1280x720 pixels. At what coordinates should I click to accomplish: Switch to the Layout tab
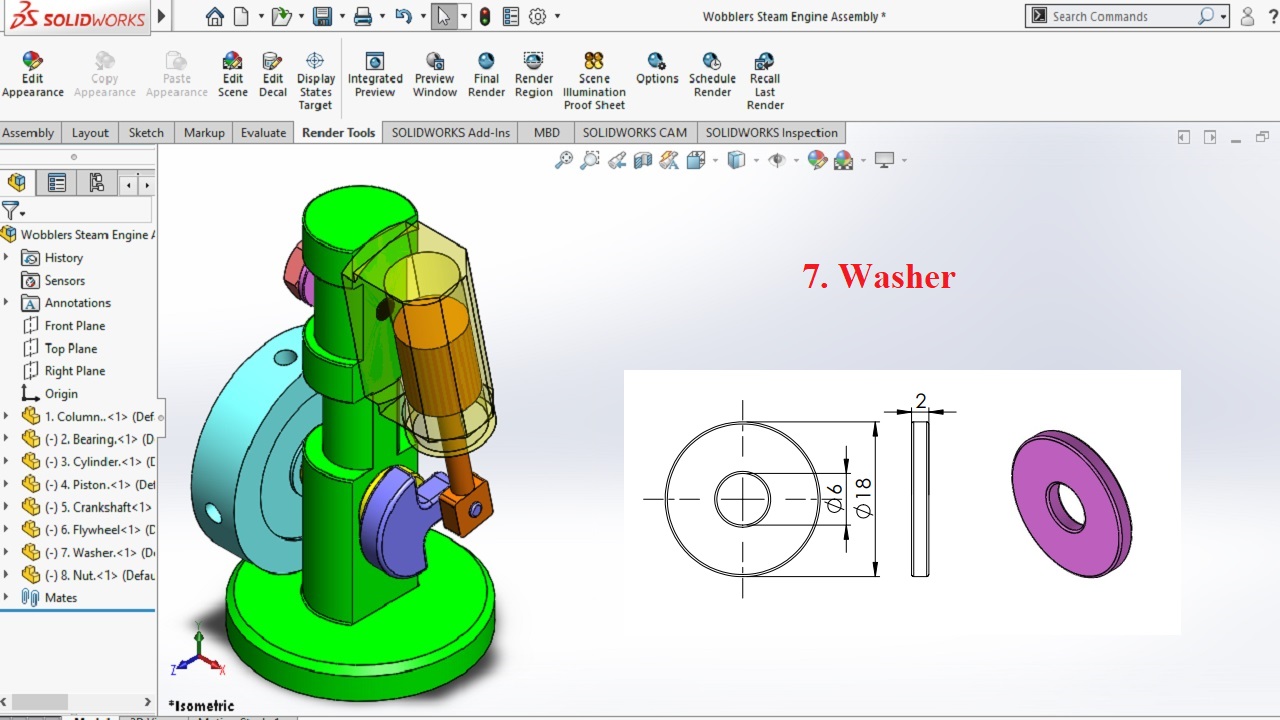90,132
